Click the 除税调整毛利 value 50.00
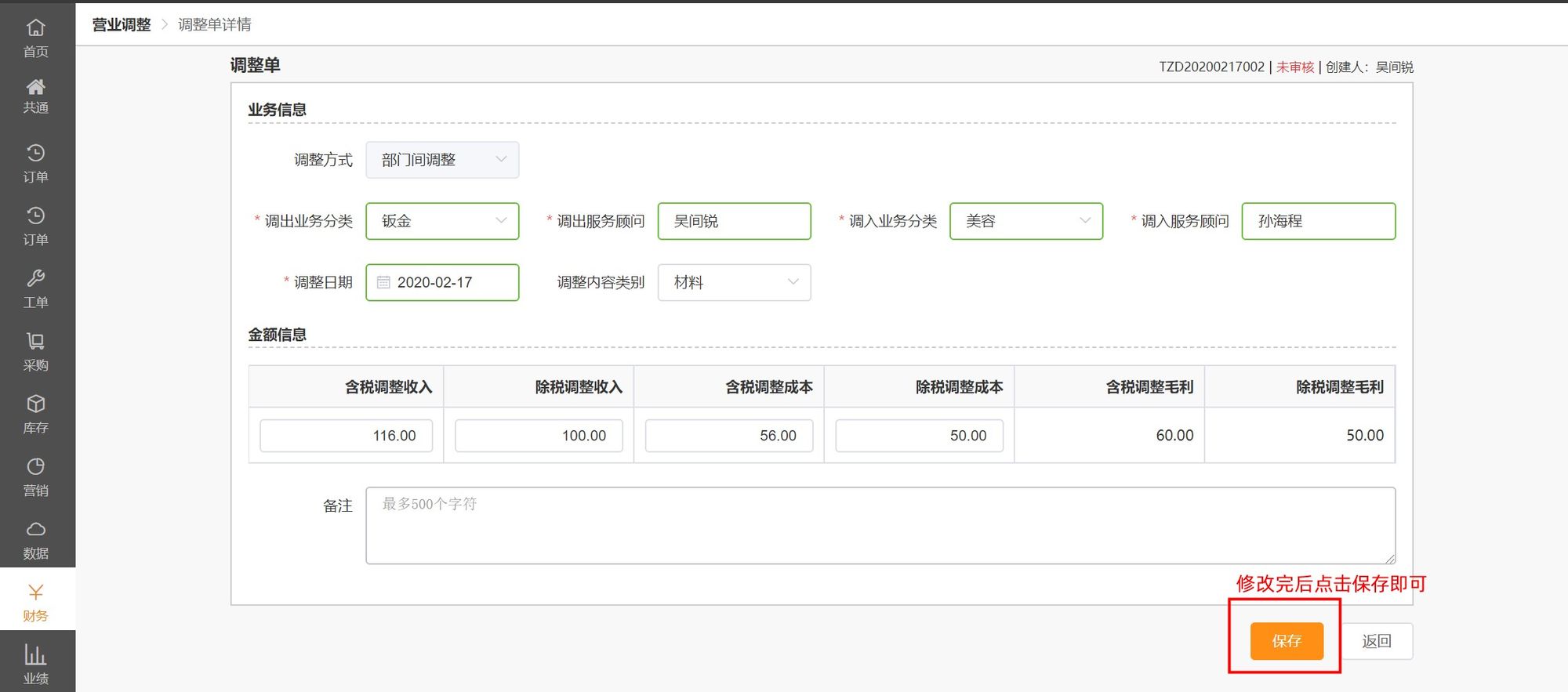 pyautogui.click(x=1365, y=435)
